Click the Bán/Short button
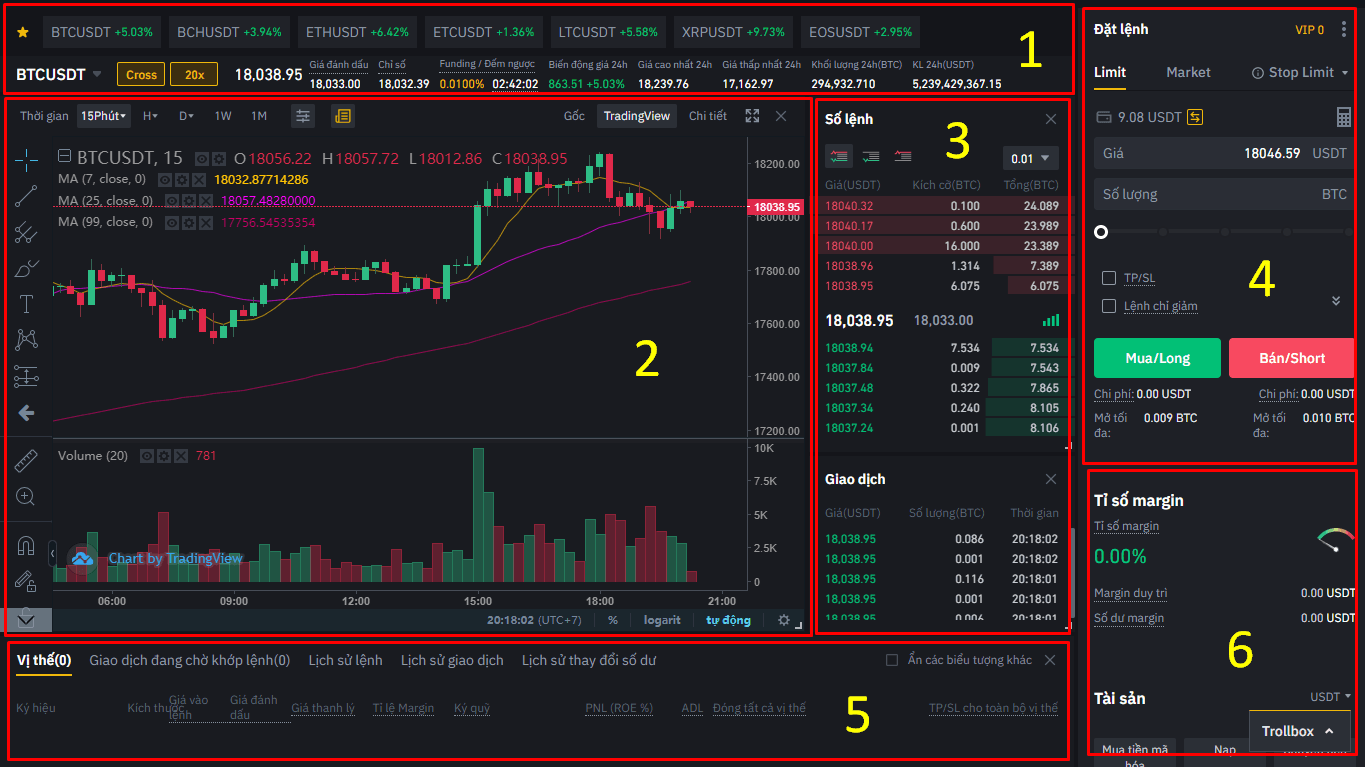 [x=1291, y=357]
